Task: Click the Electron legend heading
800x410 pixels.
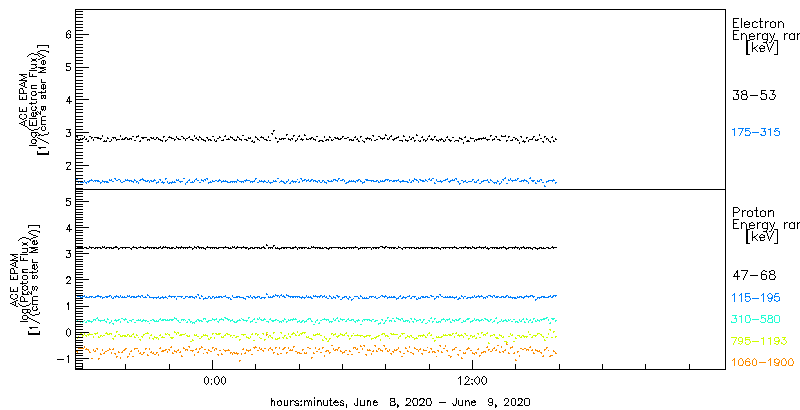Action: [758, 23]
